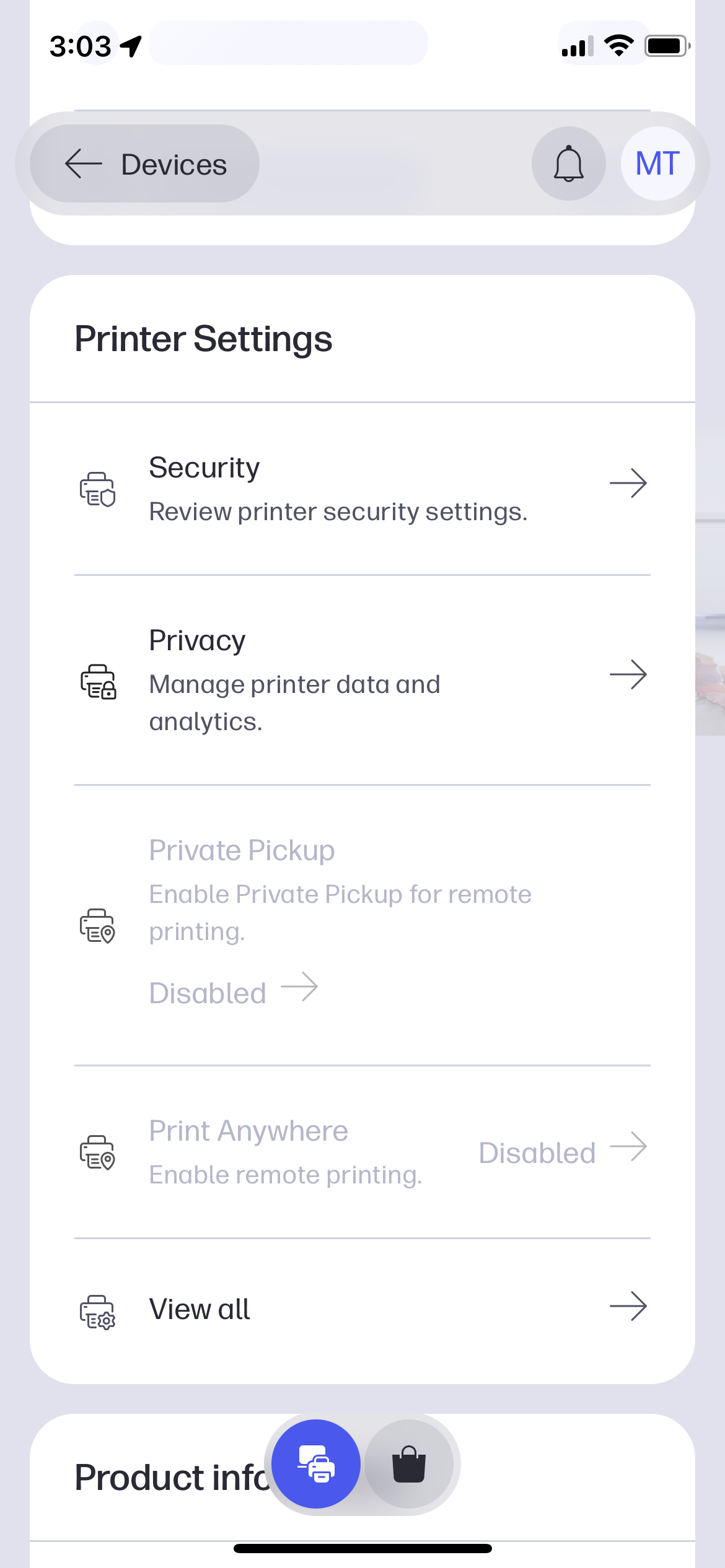The height and width of the screenshot is (1568, 725).
Task: Open the shopping bag button
Action: pos(409,1463)
